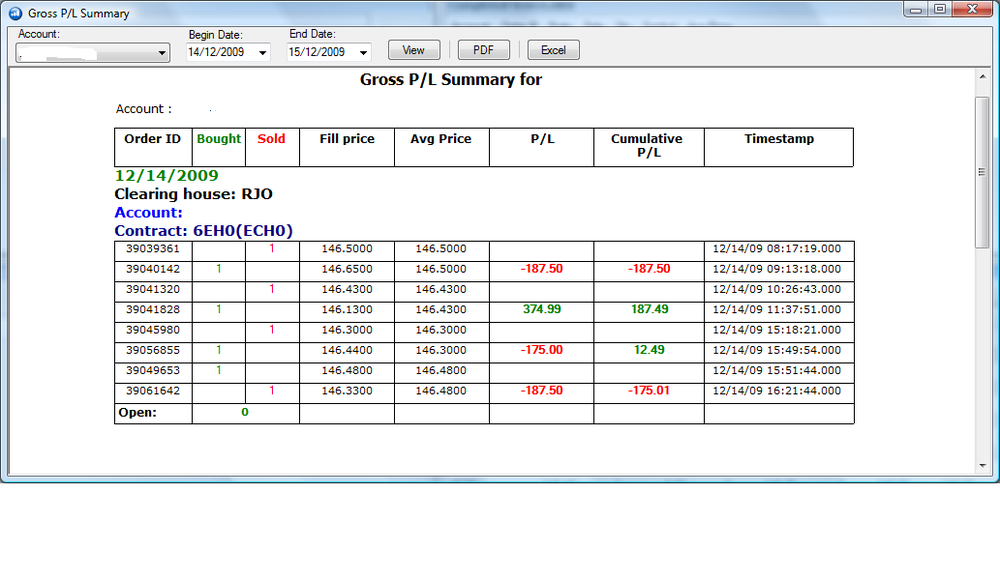Viewport: 1000px width, 580px height.
Task: Click the Cumulative P/L column header
Action: pyautogui.click(x=647, y=145)
